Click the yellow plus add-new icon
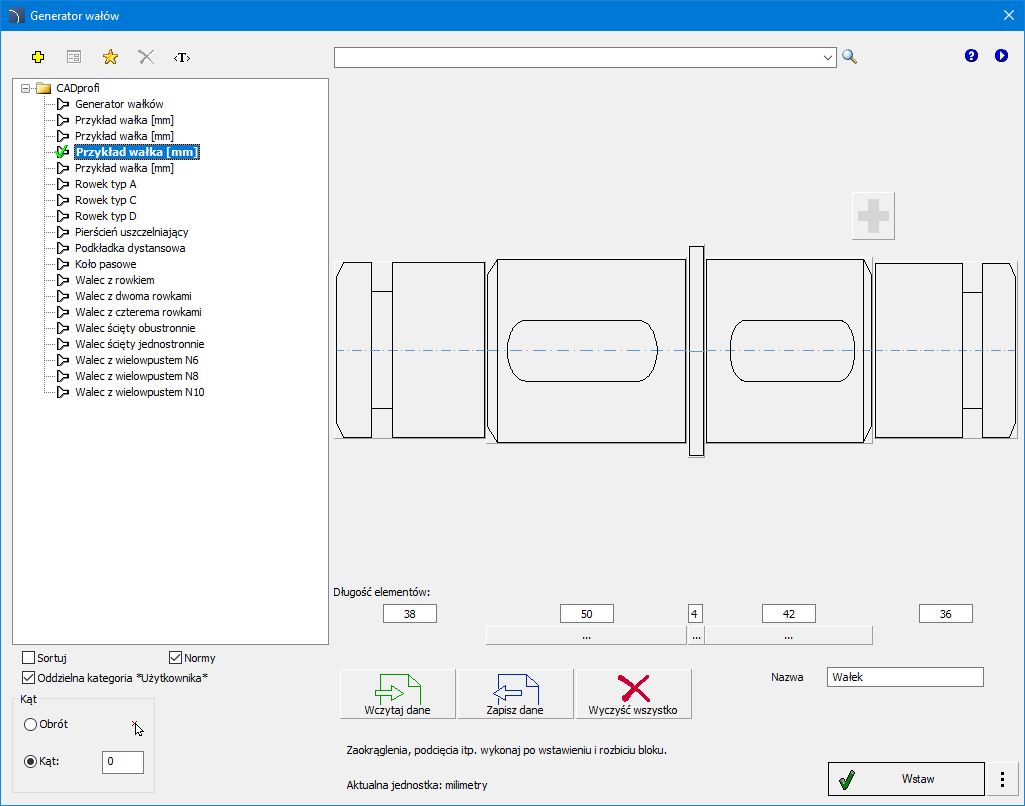 [38, 57]
